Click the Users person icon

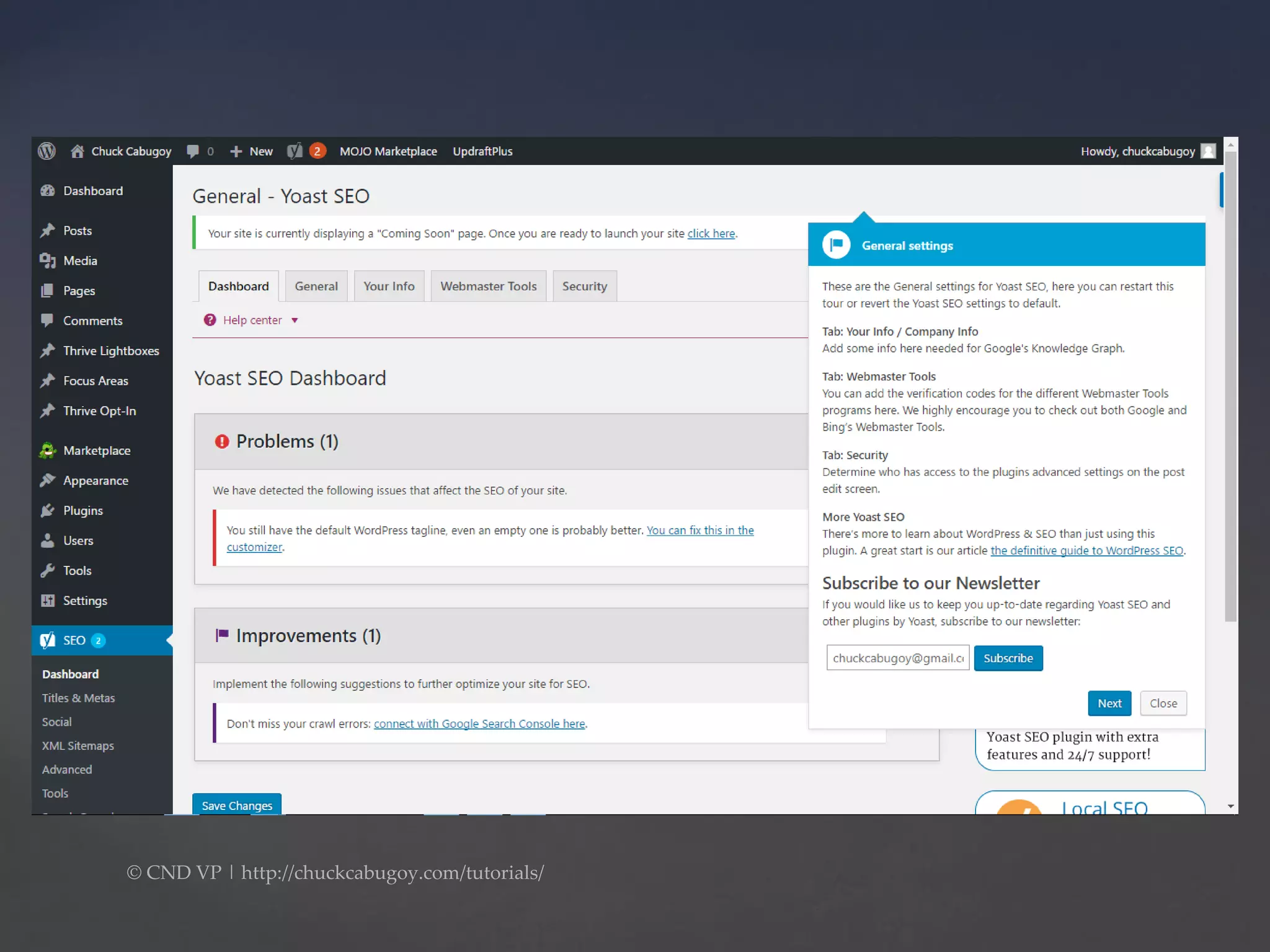48,540
